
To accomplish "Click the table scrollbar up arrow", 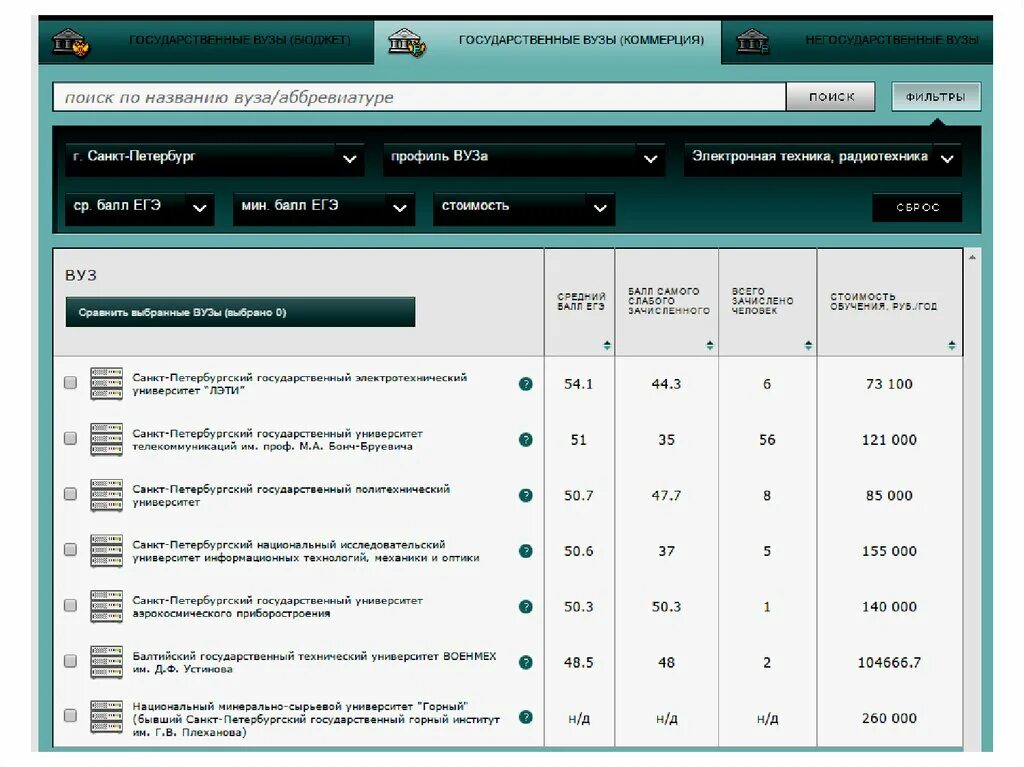I will click(972, 257).
